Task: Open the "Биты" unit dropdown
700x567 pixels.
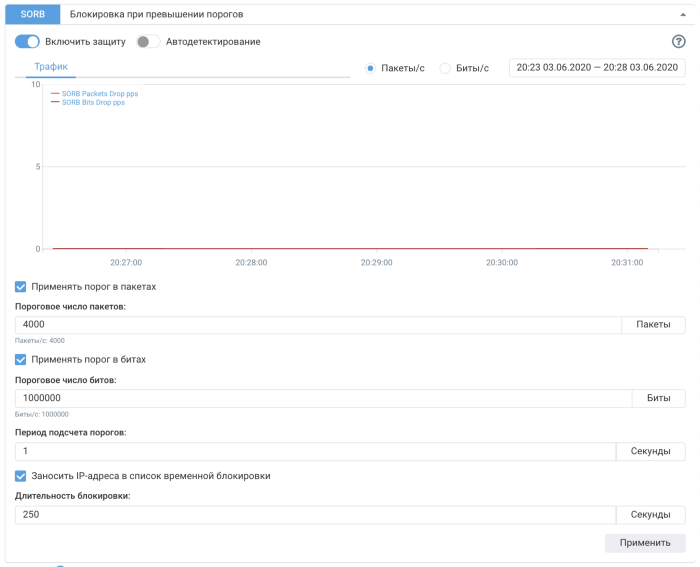Action: point(658,398)
